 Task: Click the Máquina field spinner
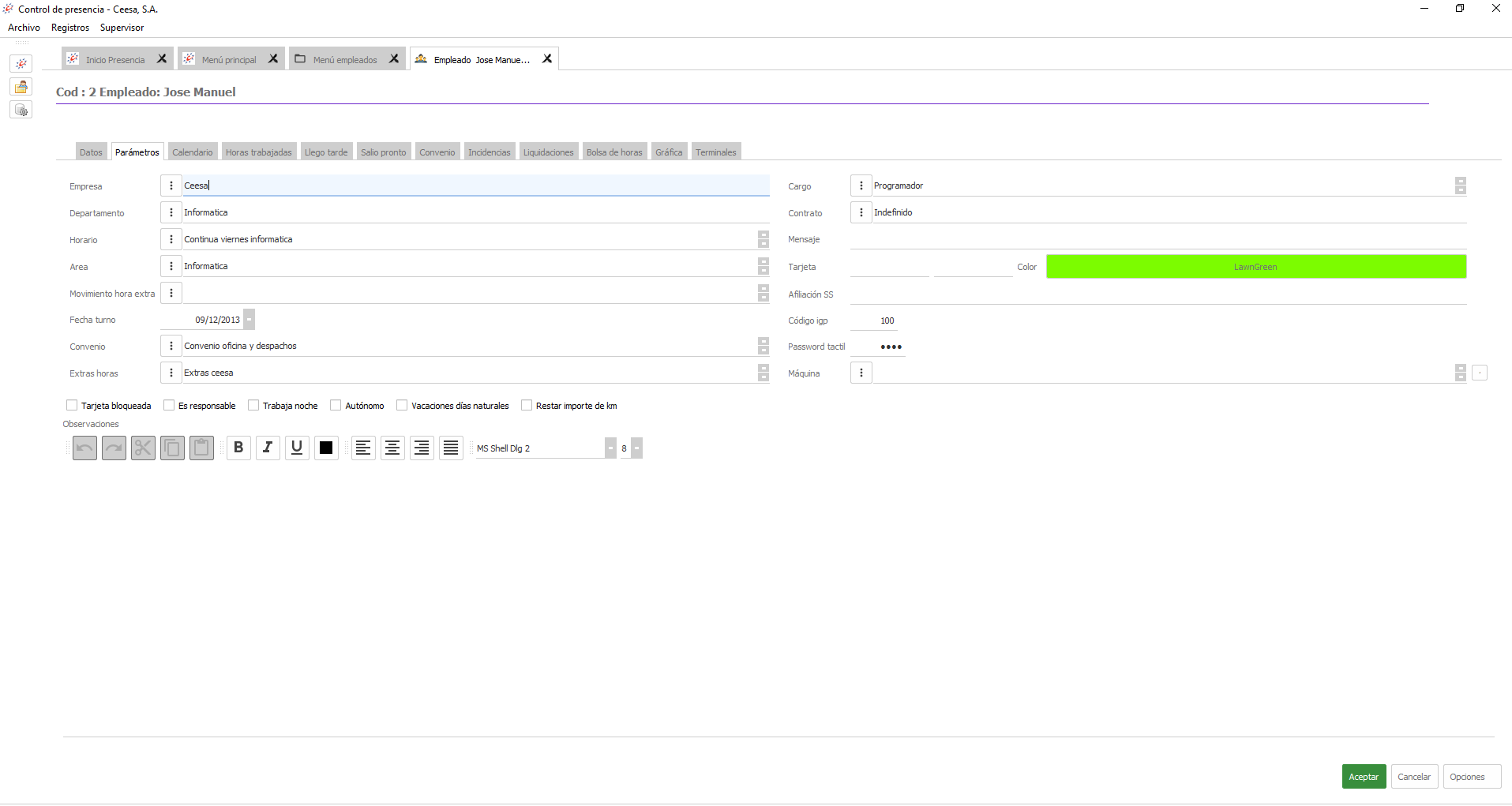click(1461, 373)
